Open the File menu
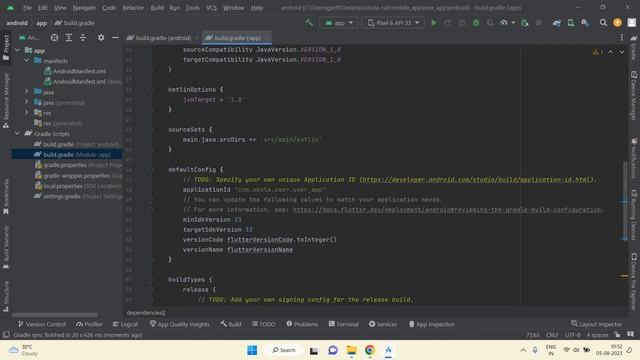 pos(27,8)
